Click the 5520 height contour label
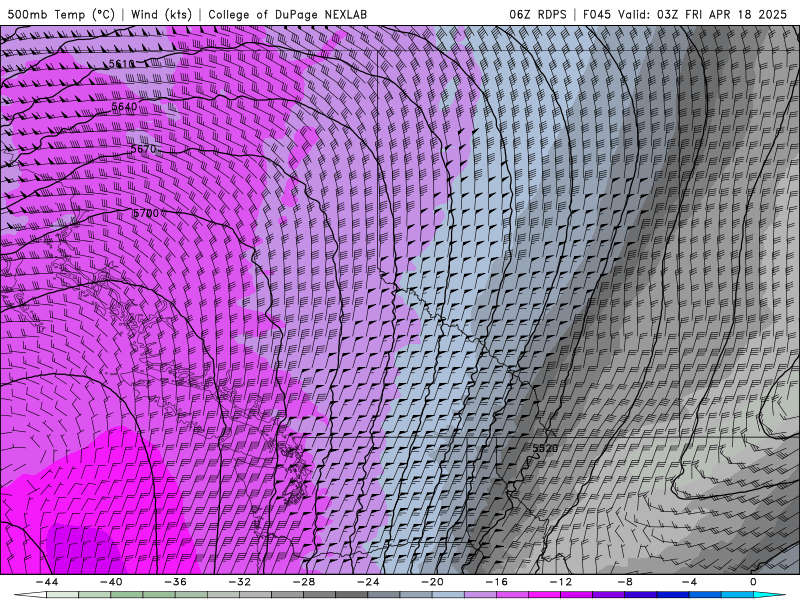800x600 pixels. click(545, 448)
